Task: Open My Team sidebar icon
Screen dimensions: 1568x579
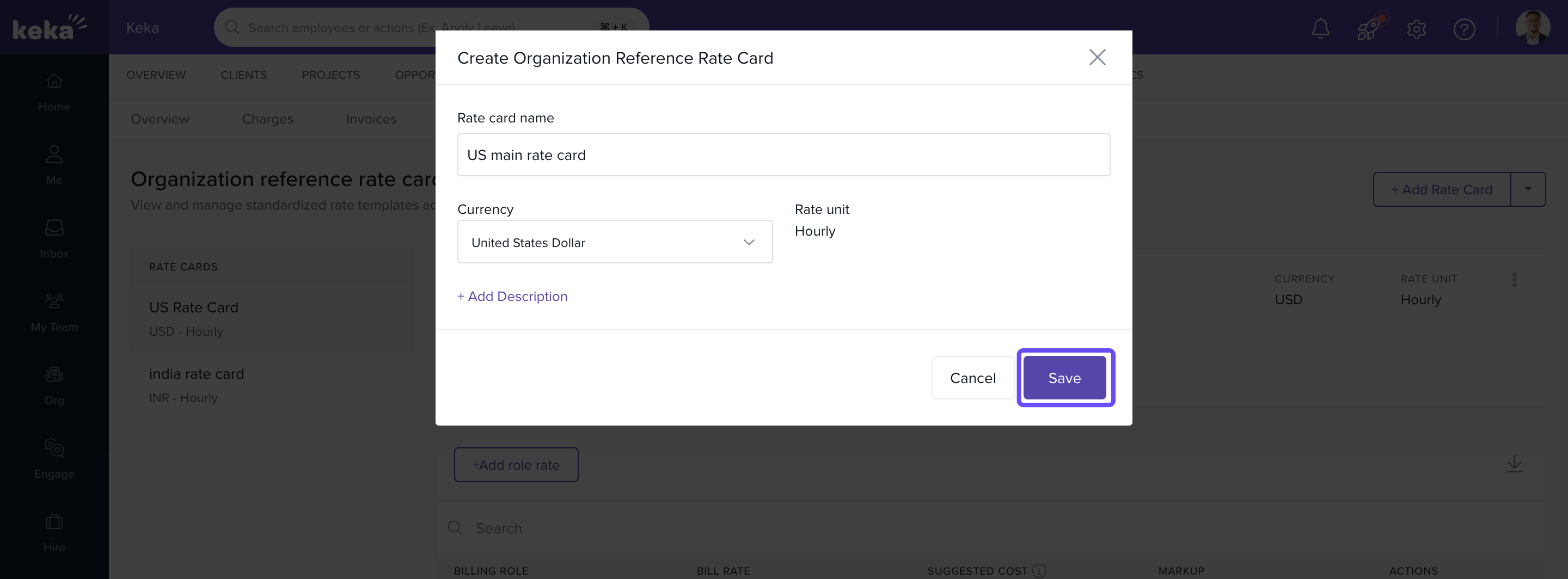Action: tap(54, 312)
